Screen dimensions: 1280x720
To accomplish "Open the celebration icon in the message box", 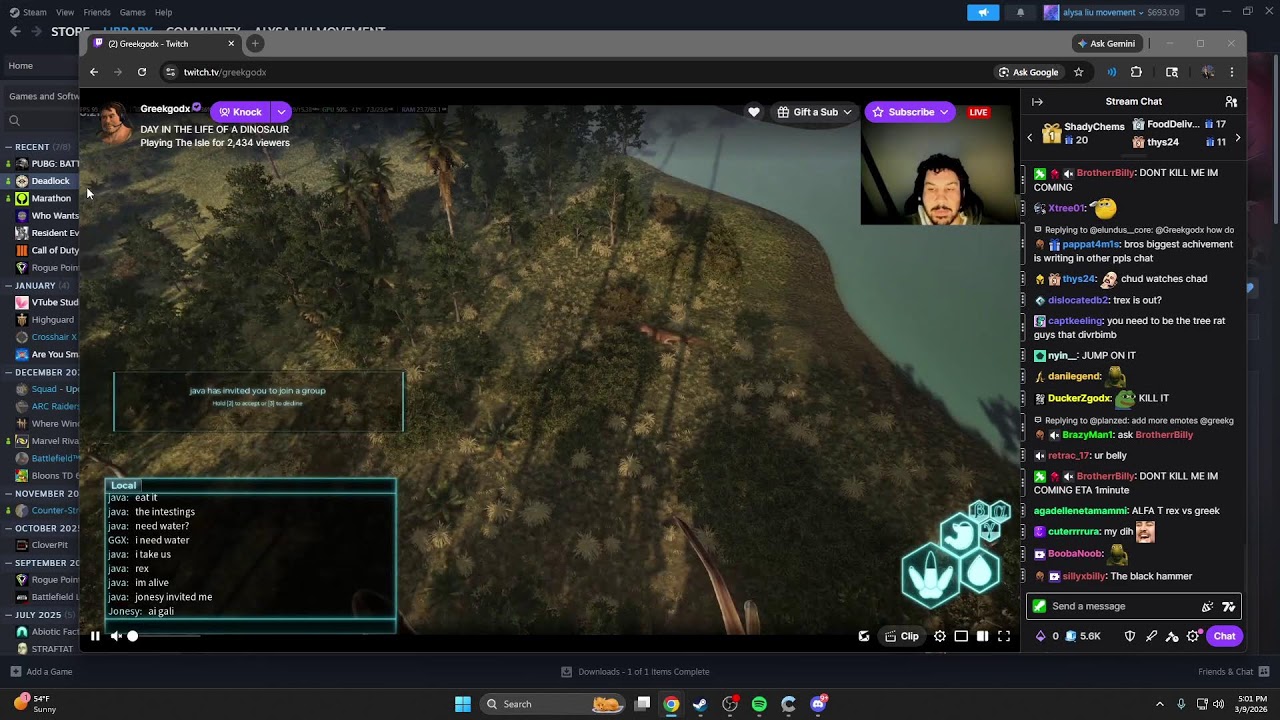I will [x=1208, y=606].
